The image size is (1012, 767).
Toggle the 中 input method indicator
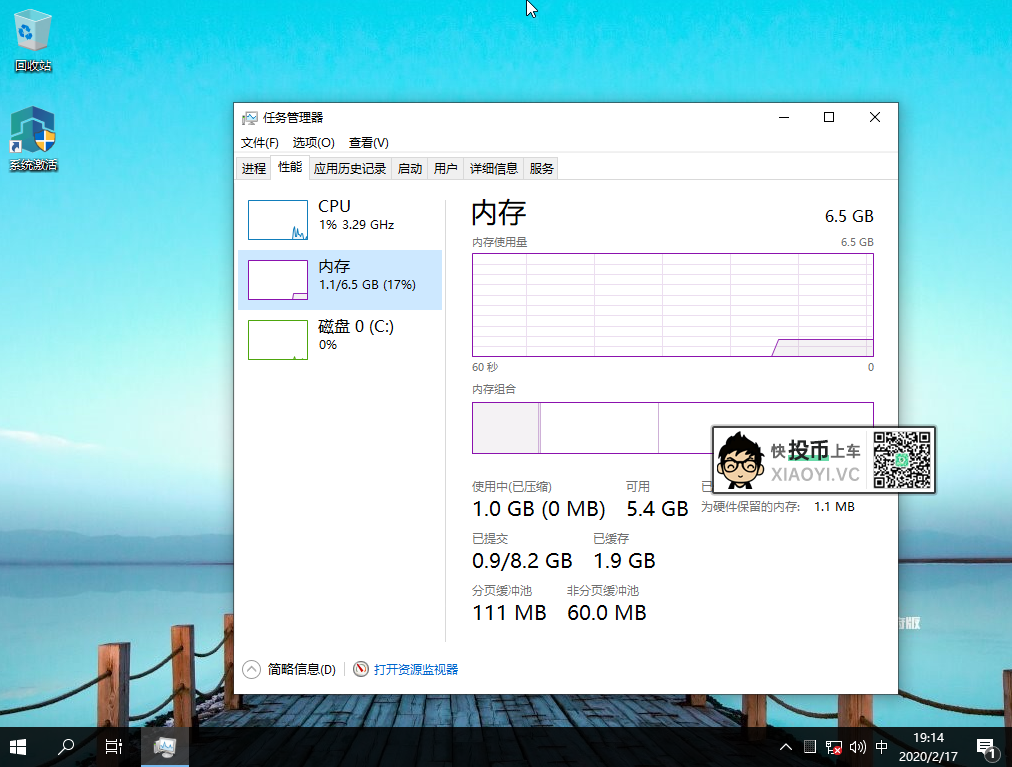881,747
